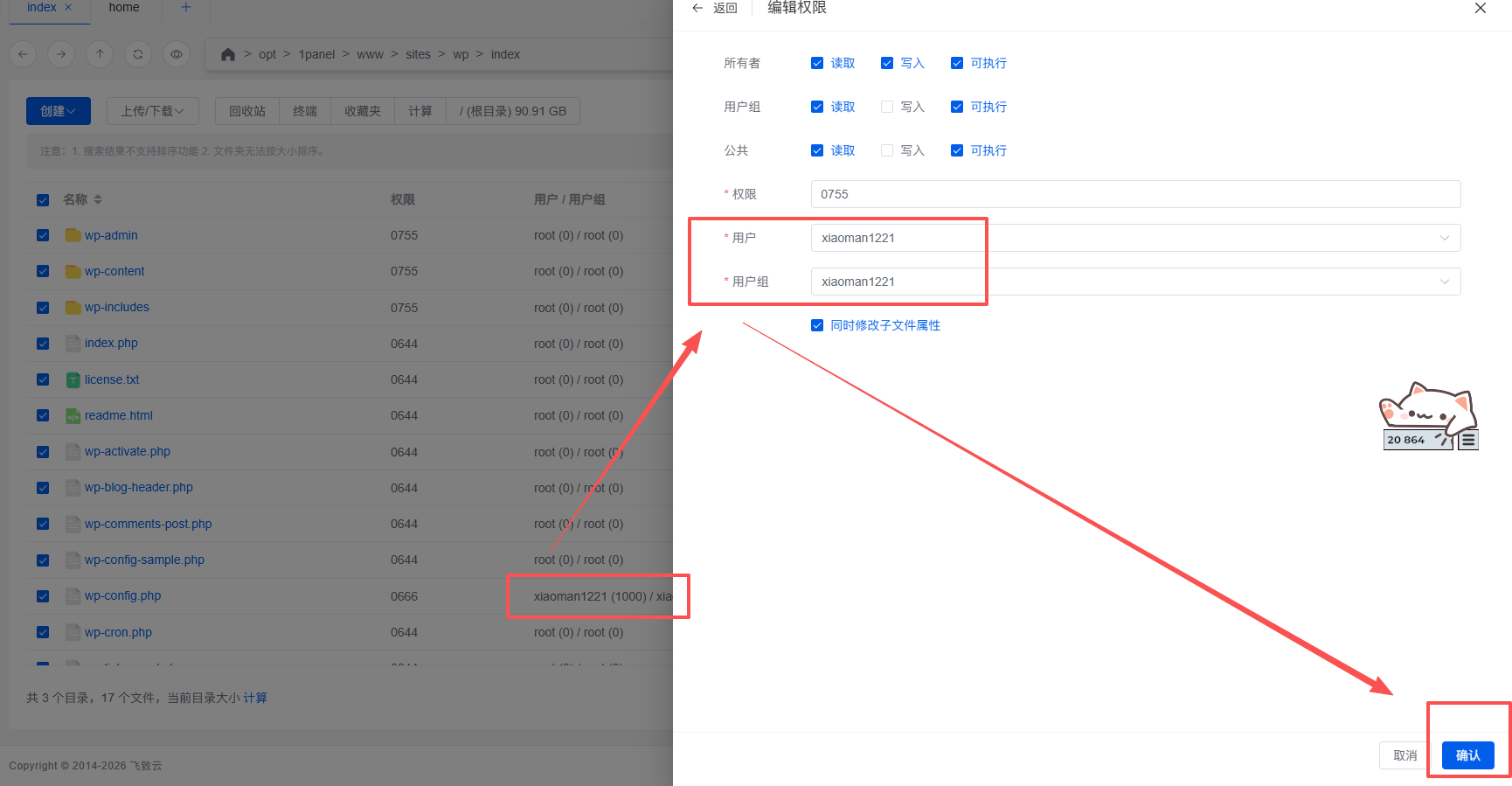Go up one directory with the up arrow icon
The image size is (1512, 786).
tap(100, 54)
